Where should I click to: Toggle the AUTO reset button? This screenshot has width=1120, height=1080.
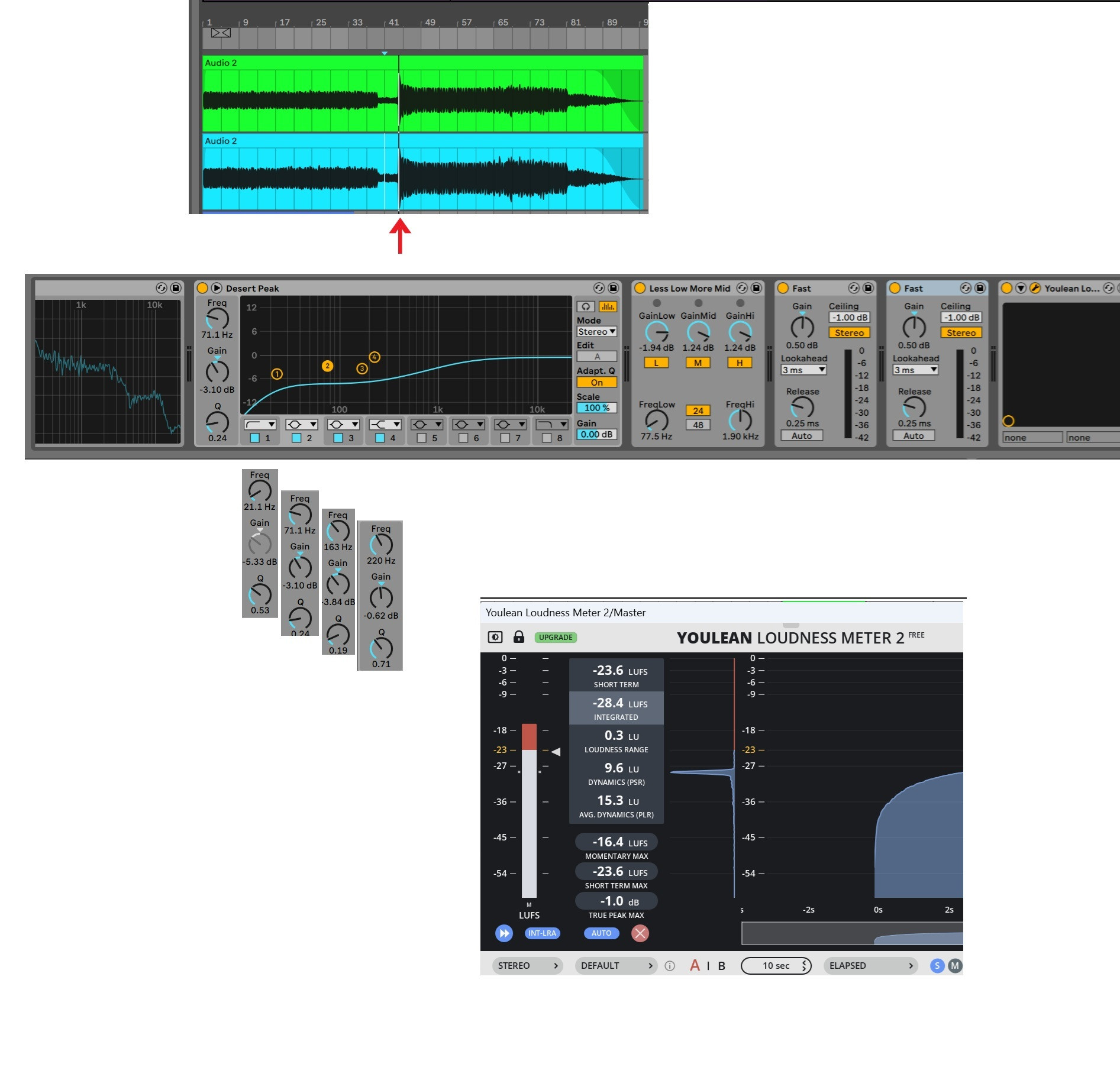tap(601, 933)
